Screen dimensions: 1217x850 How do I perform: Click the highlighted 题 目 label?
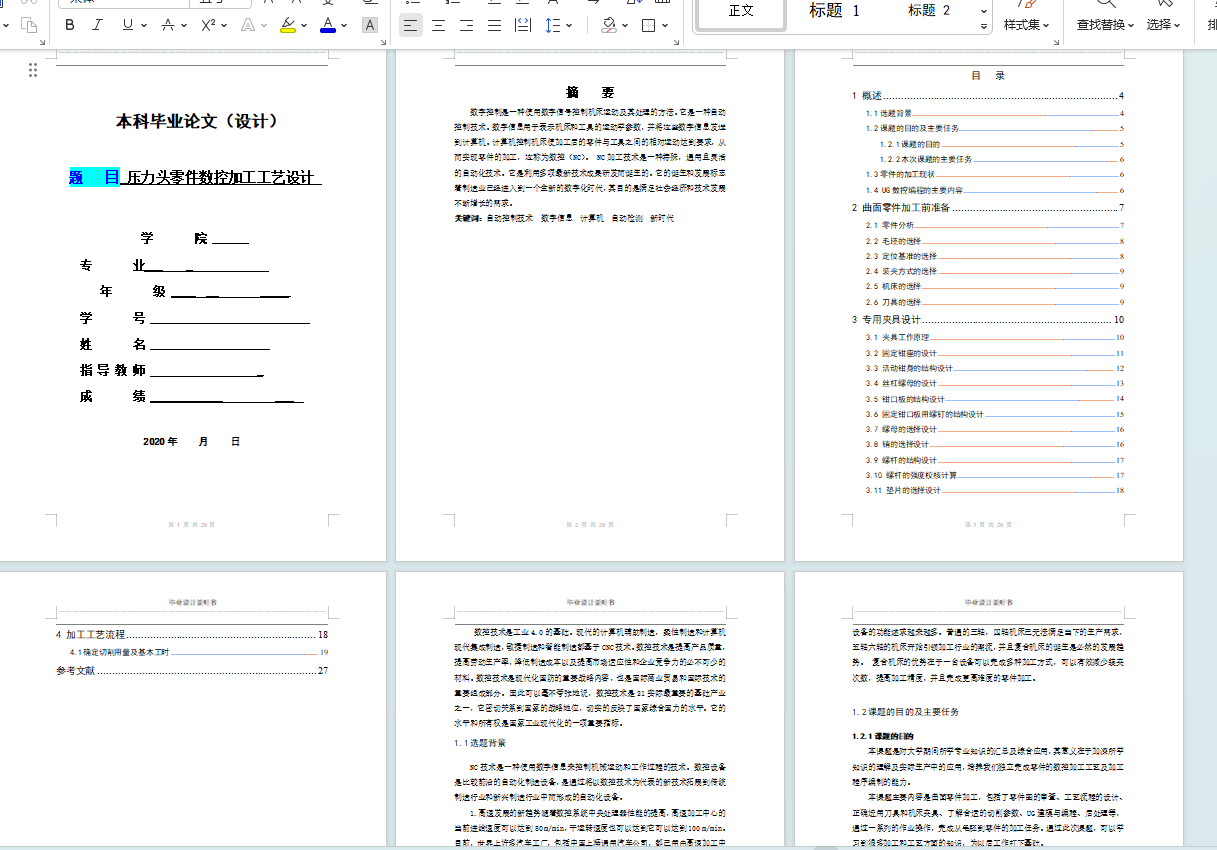point(94,178)
